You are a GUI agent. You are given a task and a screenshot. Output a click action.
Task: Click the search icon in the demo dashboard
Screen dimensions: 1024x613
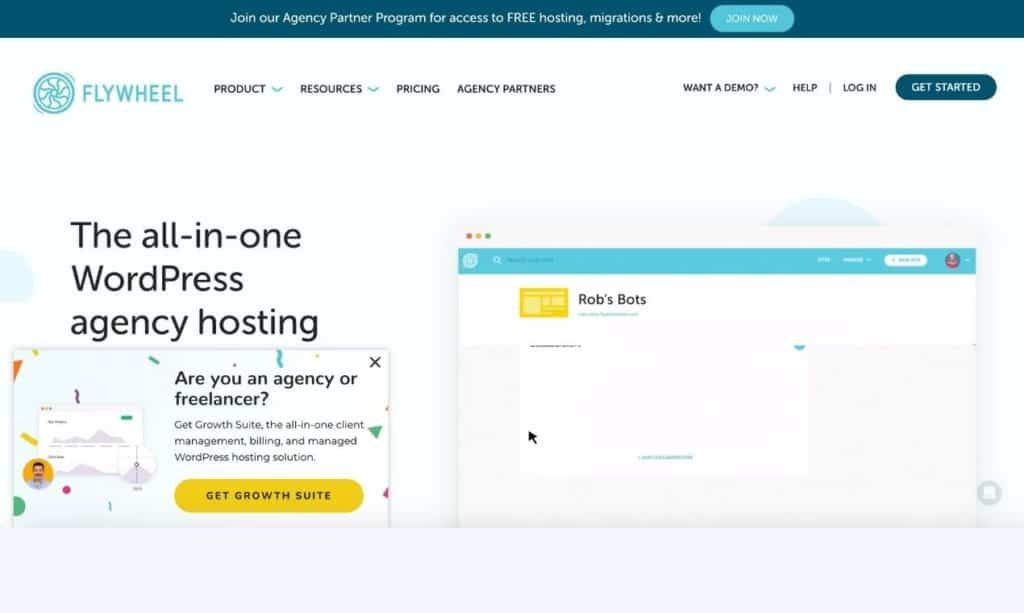tap(497, 260)
